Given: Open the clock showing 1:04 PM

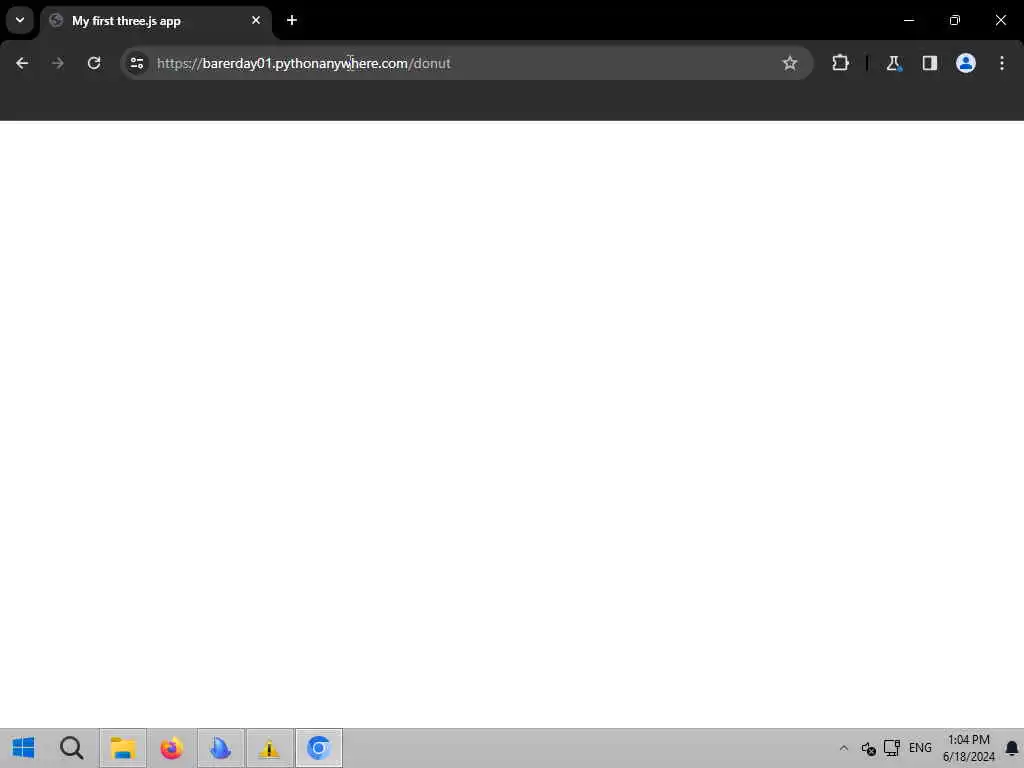Looking at the screenshot, I should (x=968, y=748).
